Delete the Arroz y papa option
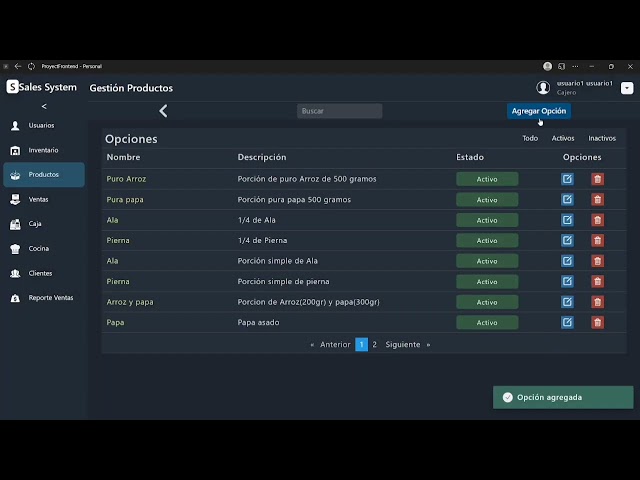640x480 pixels. 597,302
